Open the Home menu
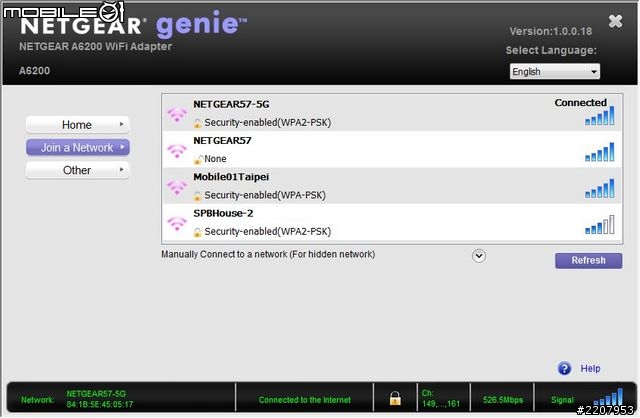Screen dimensions: 640x418 pyautogui.click(x=78, y=125)
